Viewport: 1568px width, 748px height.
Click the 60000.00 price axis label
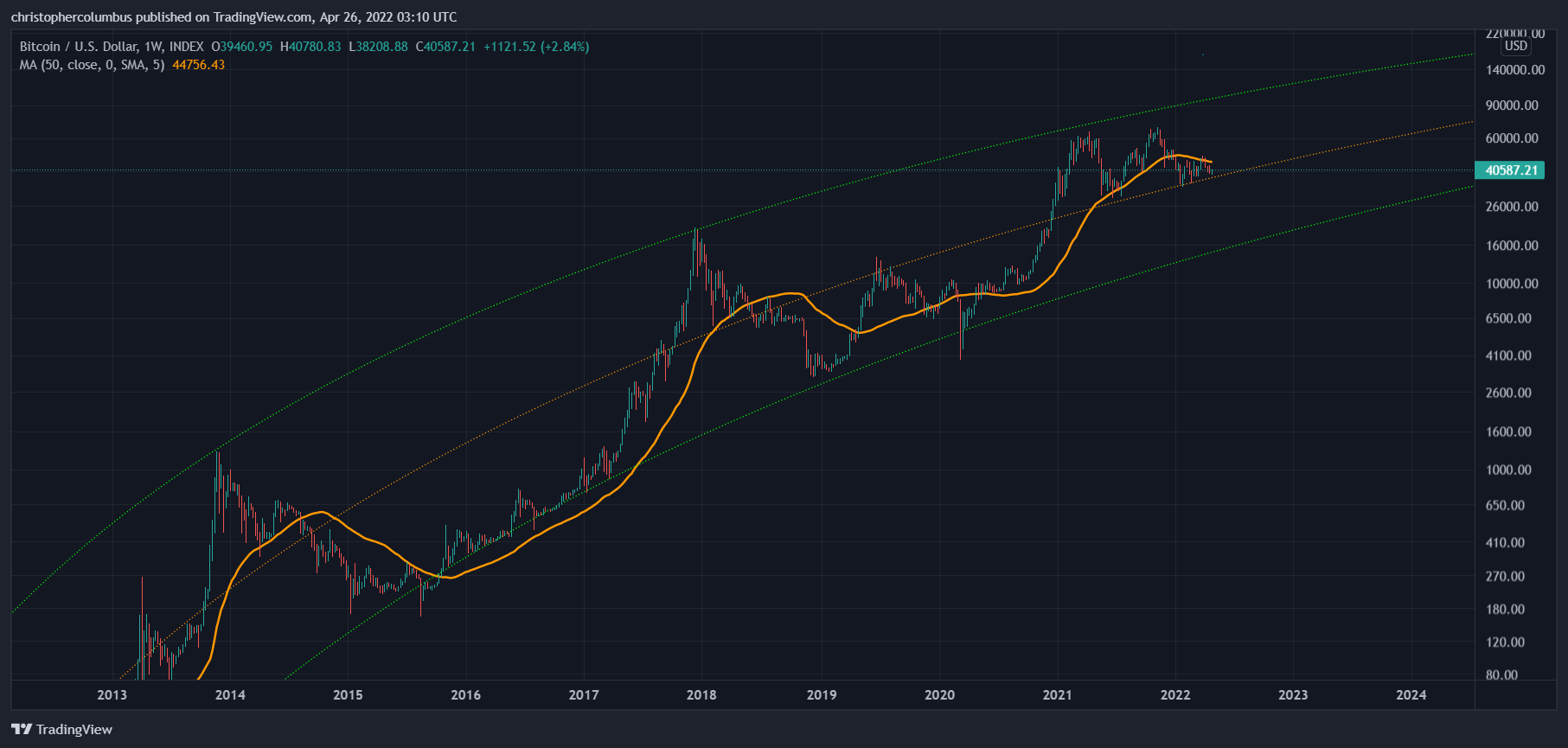pyautogui.click(x=1512, y=138)
